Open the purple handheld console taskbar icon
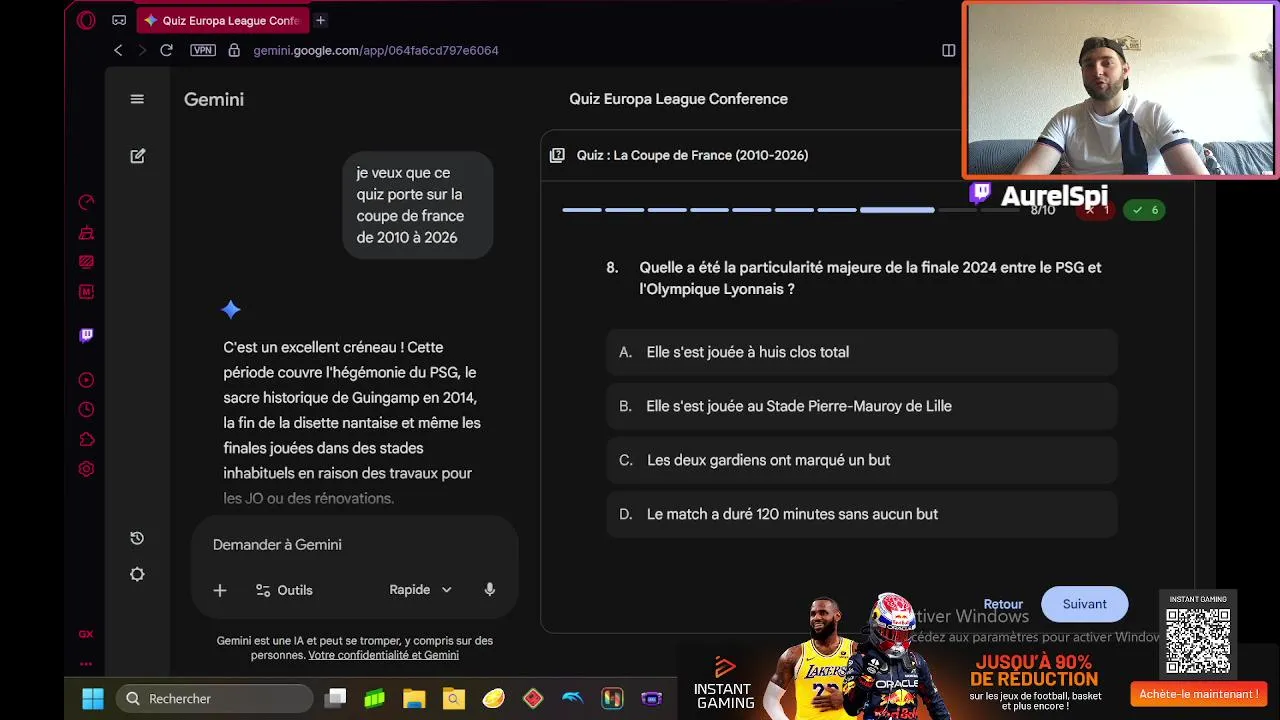 (651, 698)
